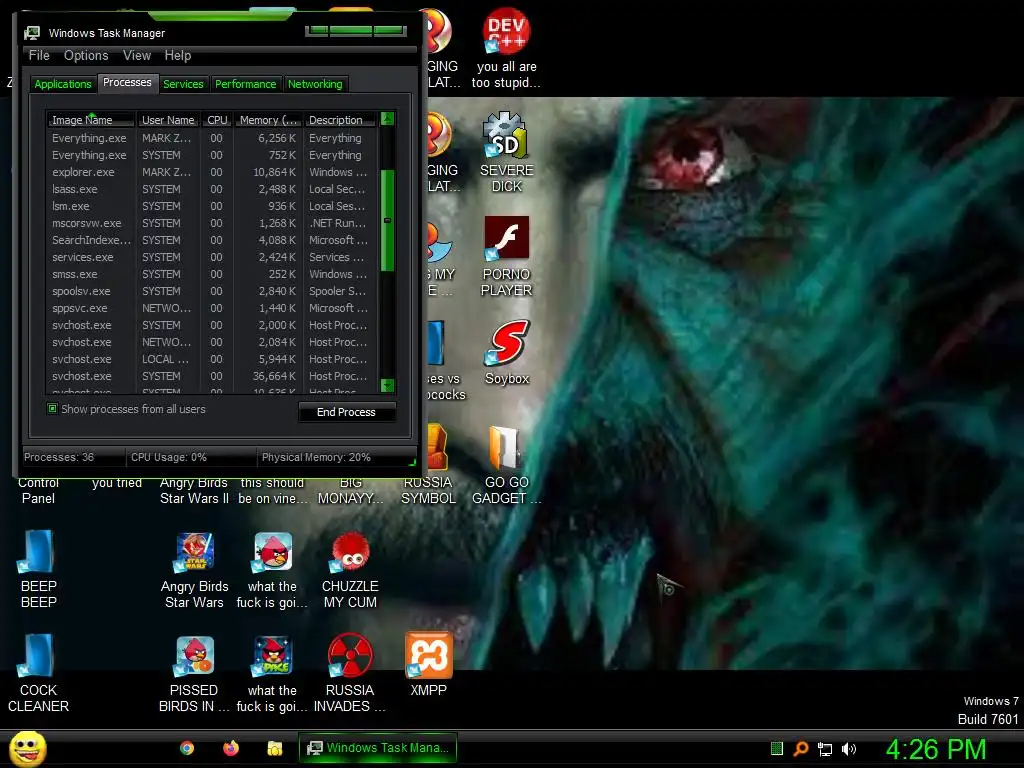The height and width of the screenshot is (768, 1024).
Task: Click the 4:26 PM taskbar clock
Action: click(x=936, y=749)
